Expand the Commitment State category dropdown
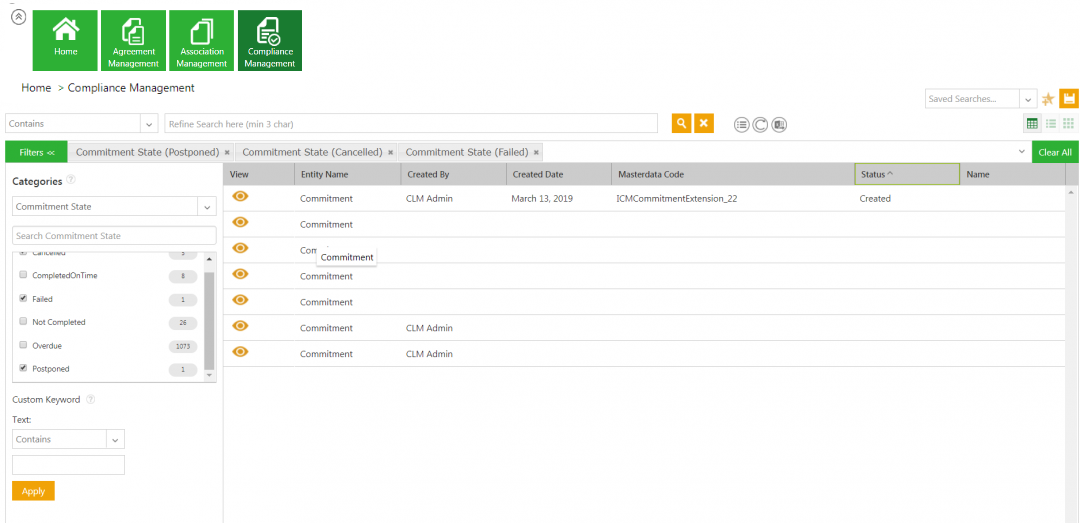 (207, 207)
